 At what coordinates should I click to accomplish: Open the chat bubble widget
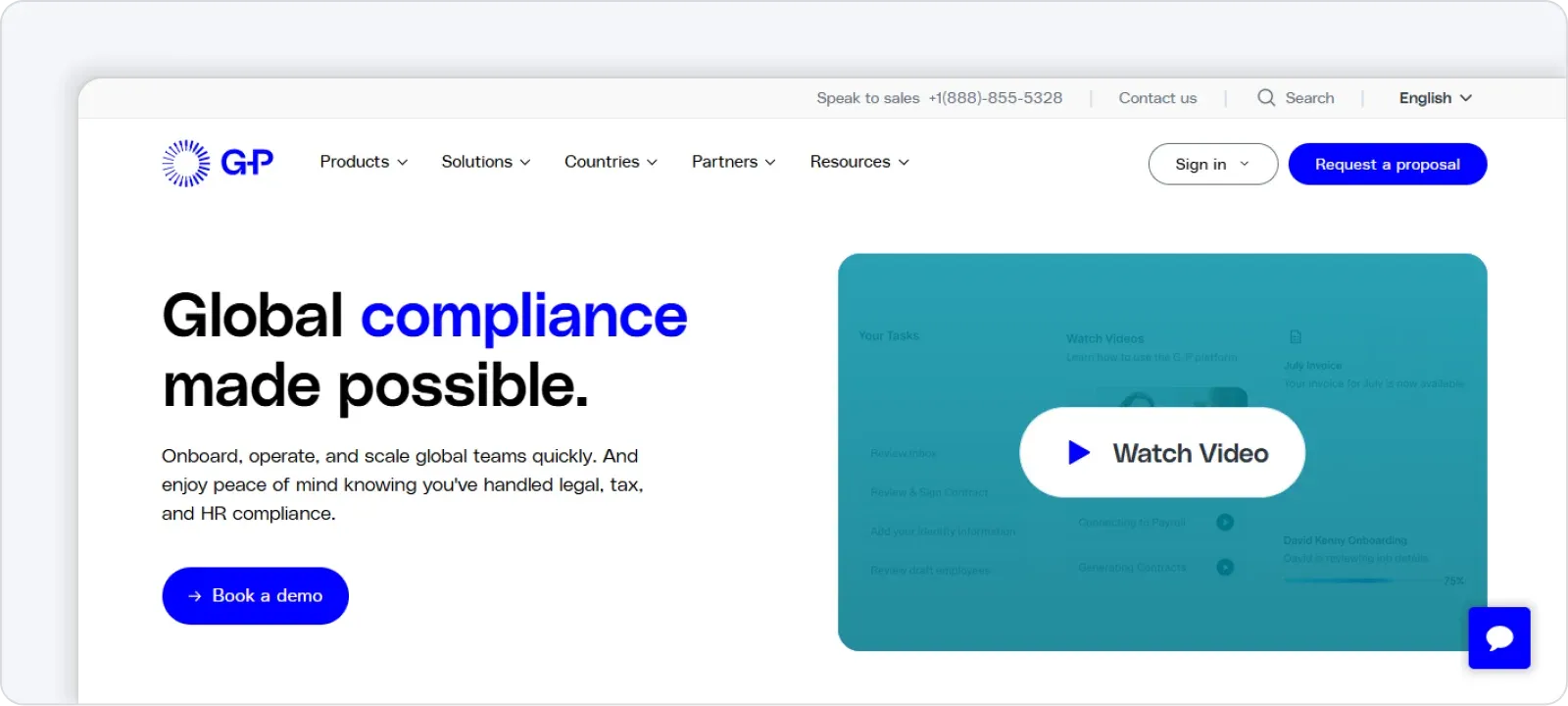[1498, 638]
